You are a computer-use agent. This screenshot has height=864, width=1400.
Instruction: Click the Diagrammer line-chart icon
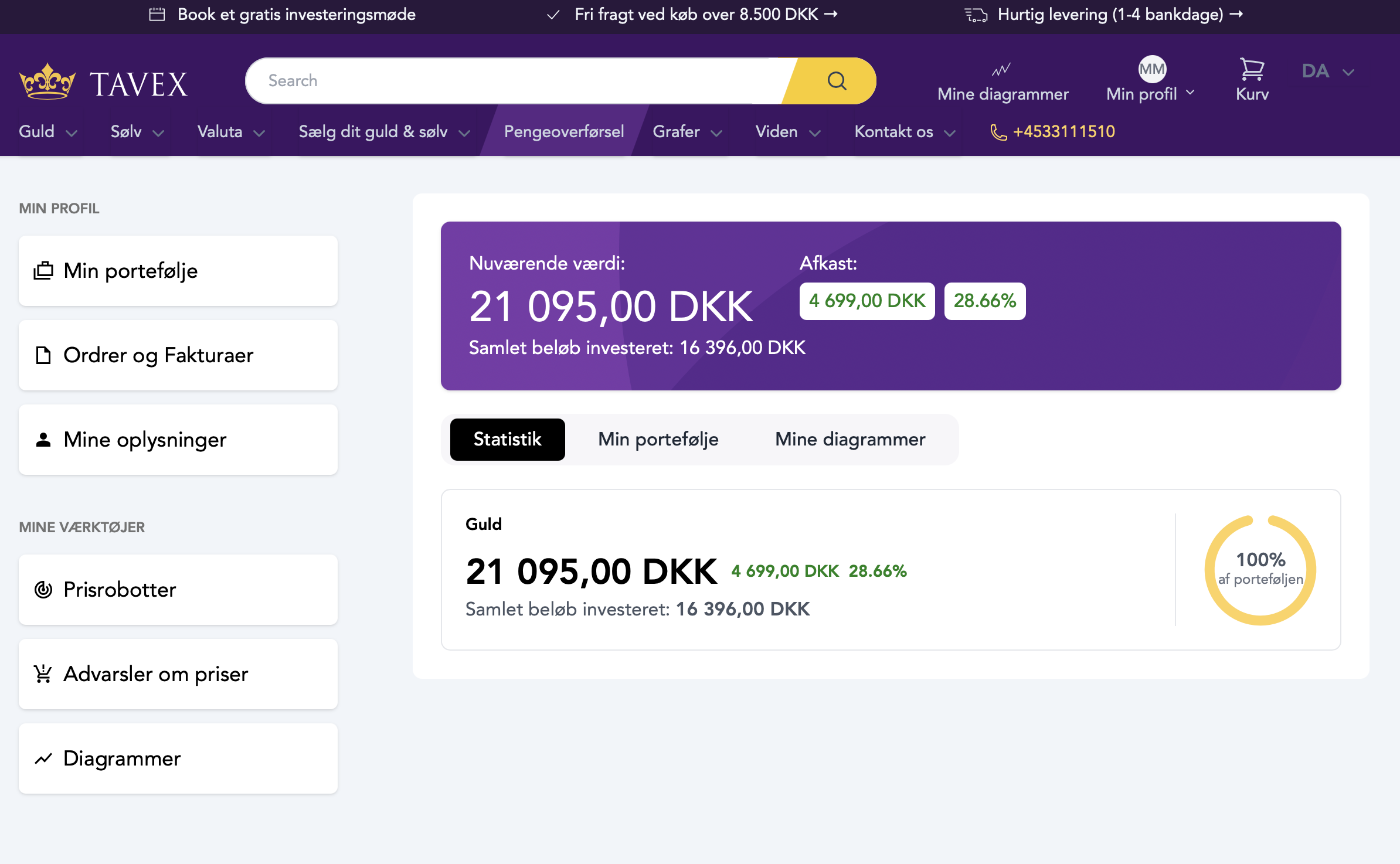[x=43, y=758]
